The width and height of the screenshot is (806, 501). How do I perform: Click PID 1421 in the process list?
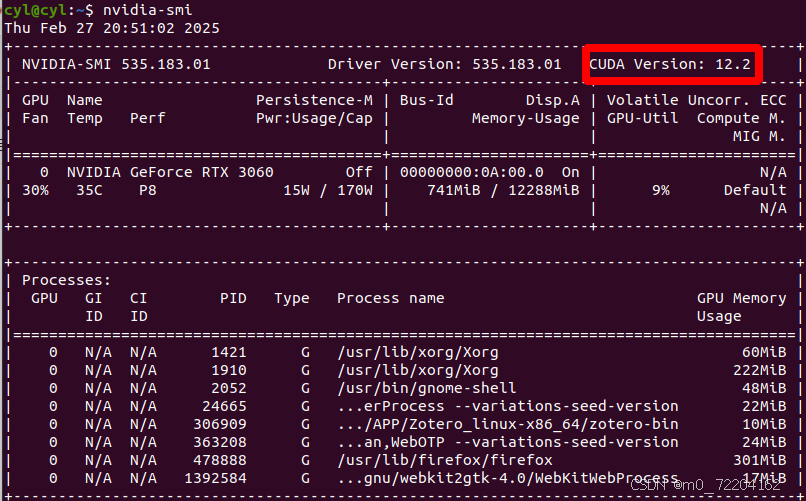tap(229, 352)
